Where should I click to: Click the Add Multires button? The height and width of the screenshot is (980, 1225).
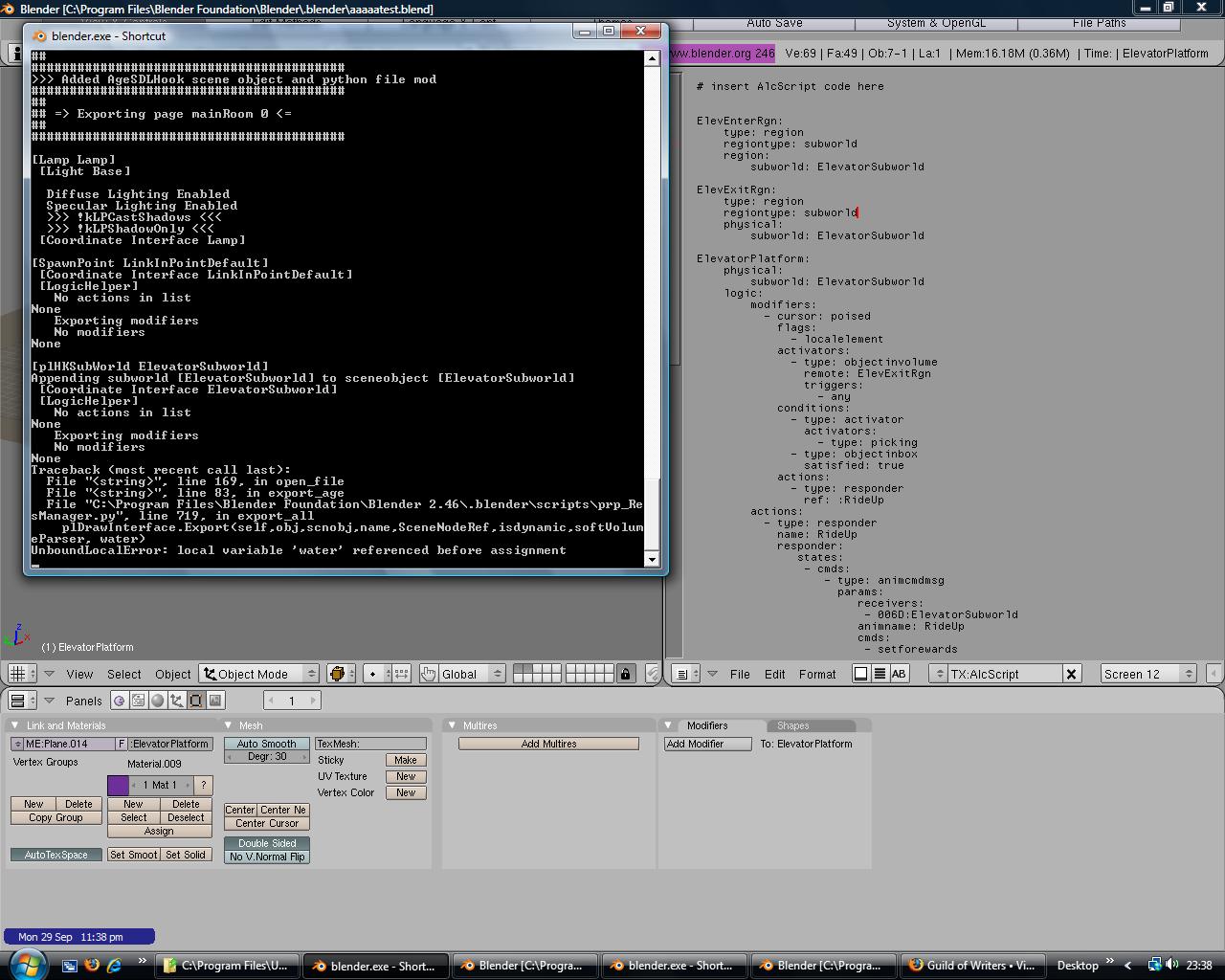[548, 744]
